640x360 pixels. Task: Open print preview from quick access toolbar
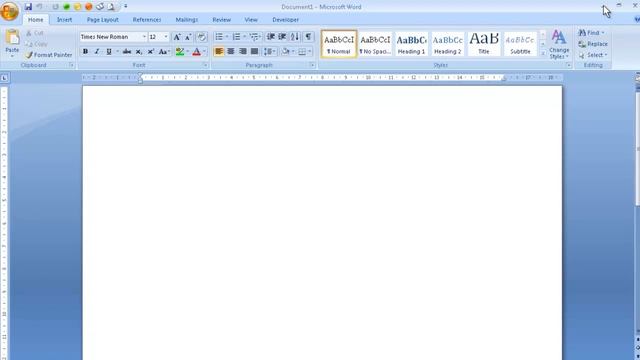[111, 7]
